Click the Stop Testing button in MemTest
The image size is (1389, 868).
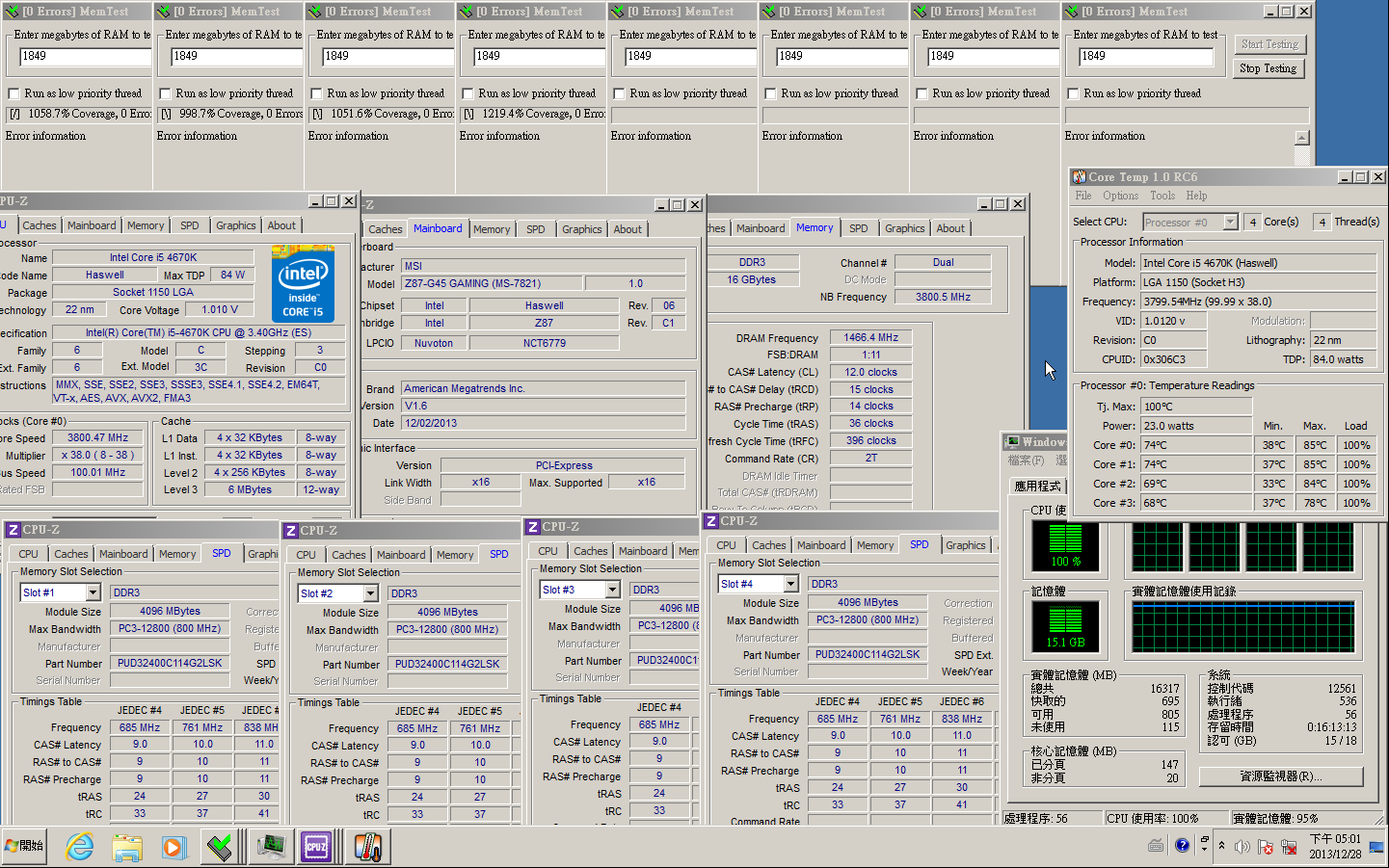tap(1268, 68)
